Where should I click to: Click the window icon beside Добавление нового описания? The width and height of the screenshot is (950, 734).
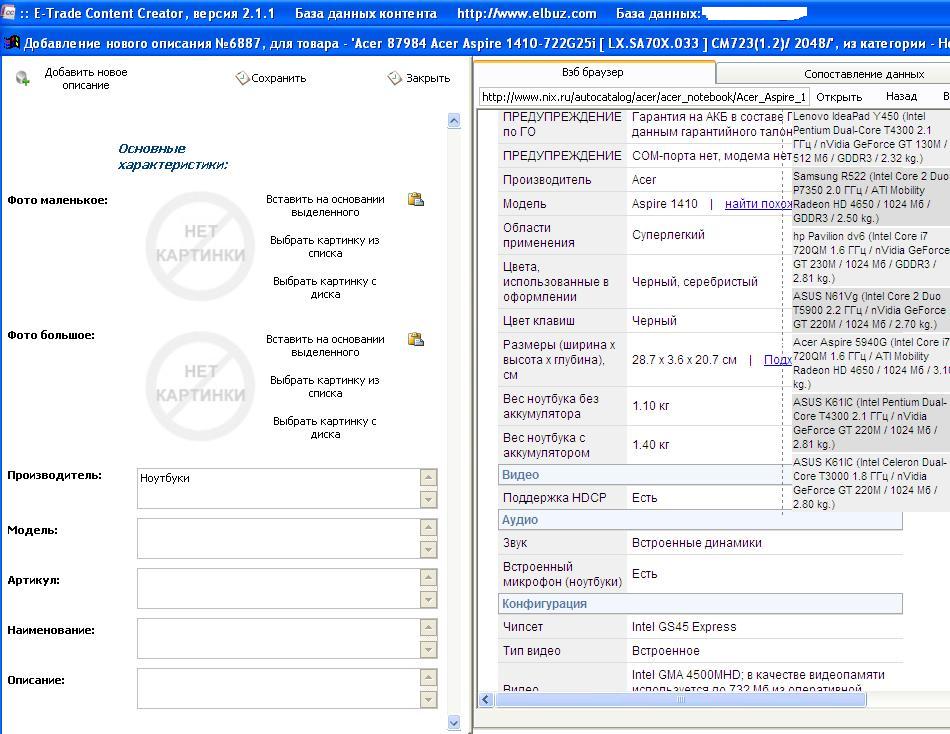coord(12,42)
